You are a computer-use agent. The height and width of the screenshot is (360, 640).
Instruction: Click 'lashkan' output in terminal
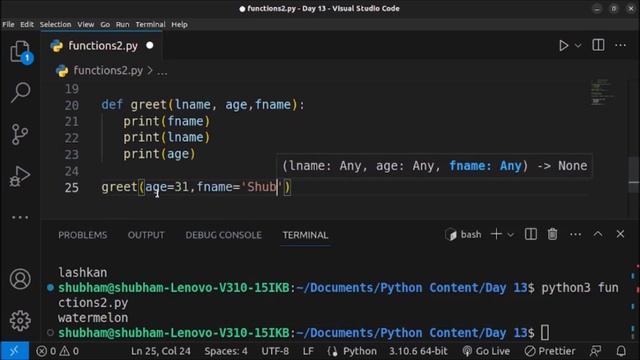click(x=83, y=272)
